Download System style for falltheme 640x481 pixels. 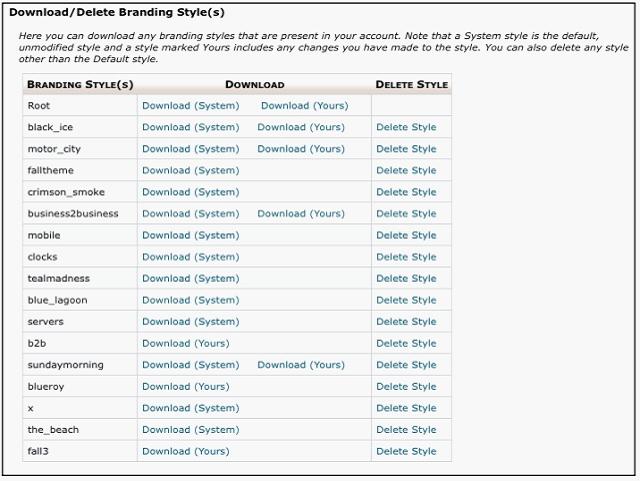(190, 170)
